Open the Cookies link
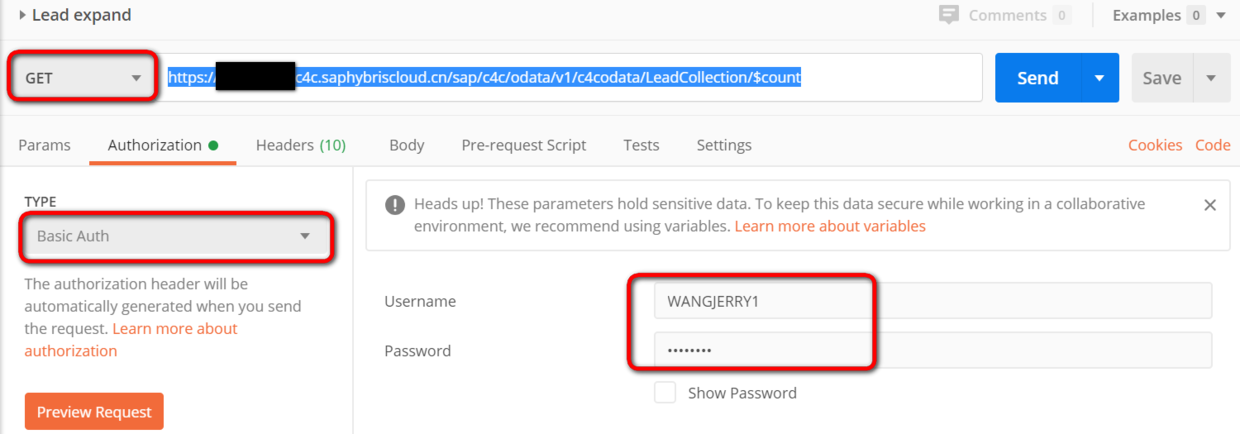 click(x=1155, y=145)
